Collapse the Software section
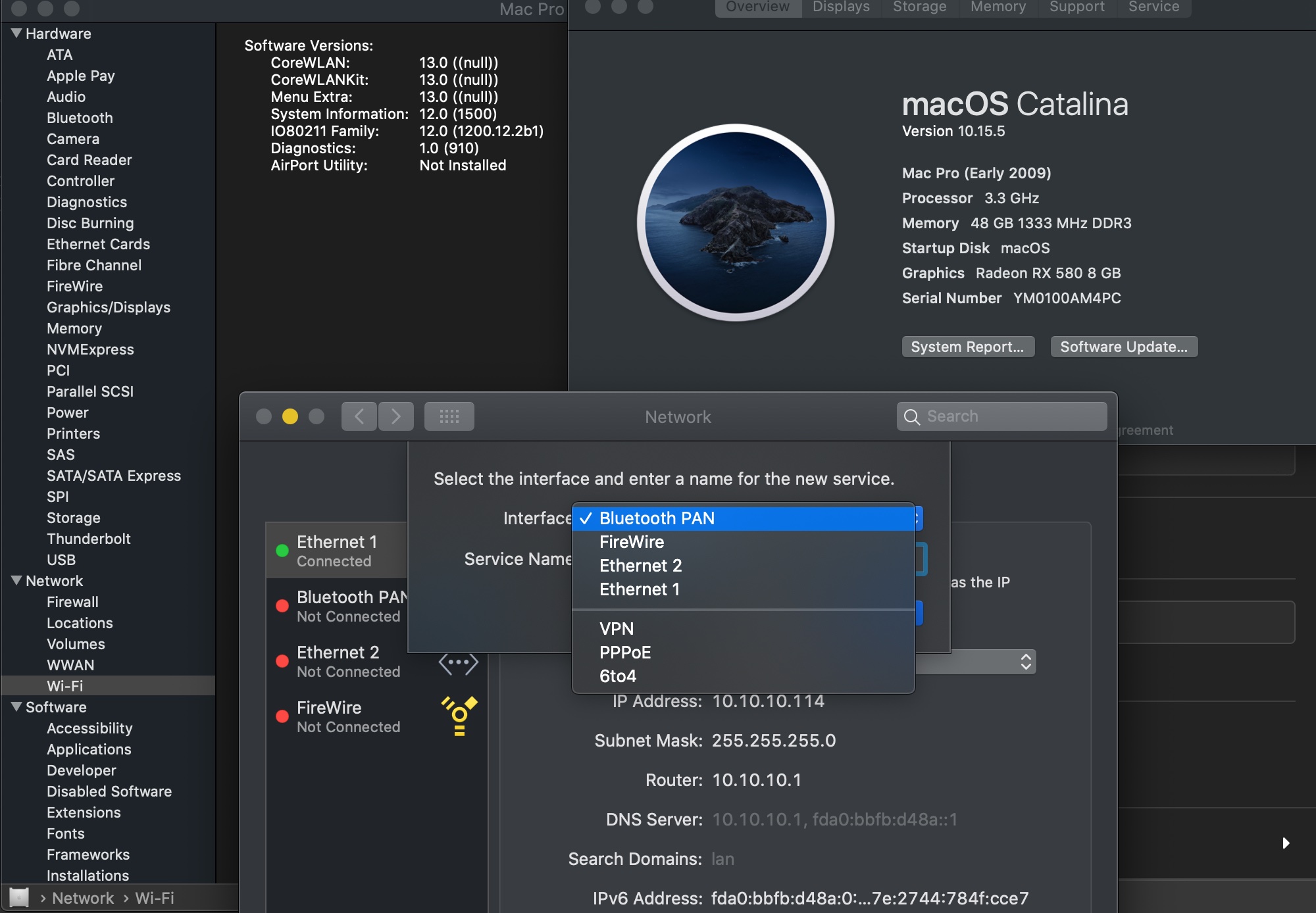Viewport: 1316px width, 913px height. coord(16,706)
